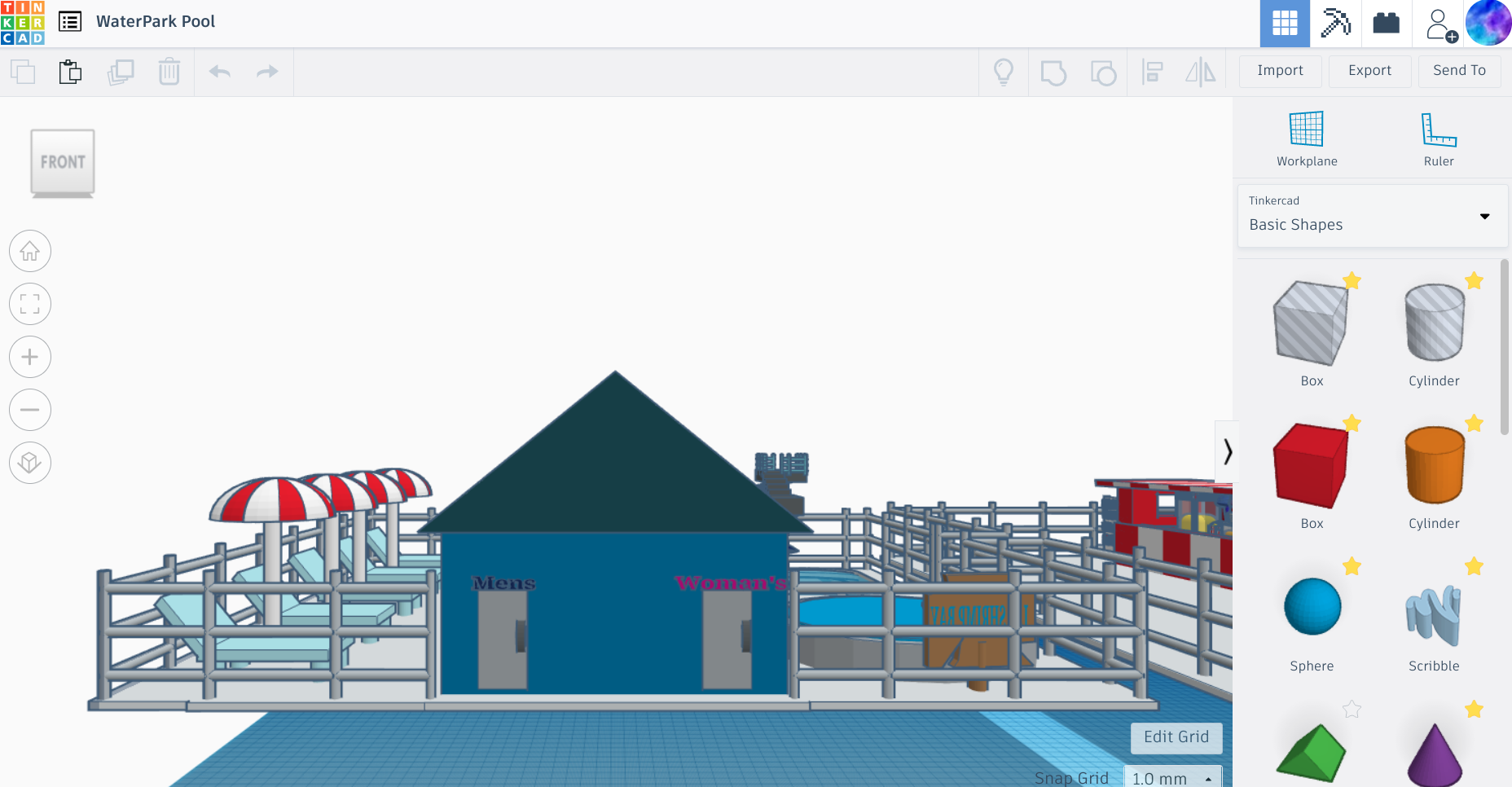
Task: Select the Woman's door on the building
Action: point(727,640)
